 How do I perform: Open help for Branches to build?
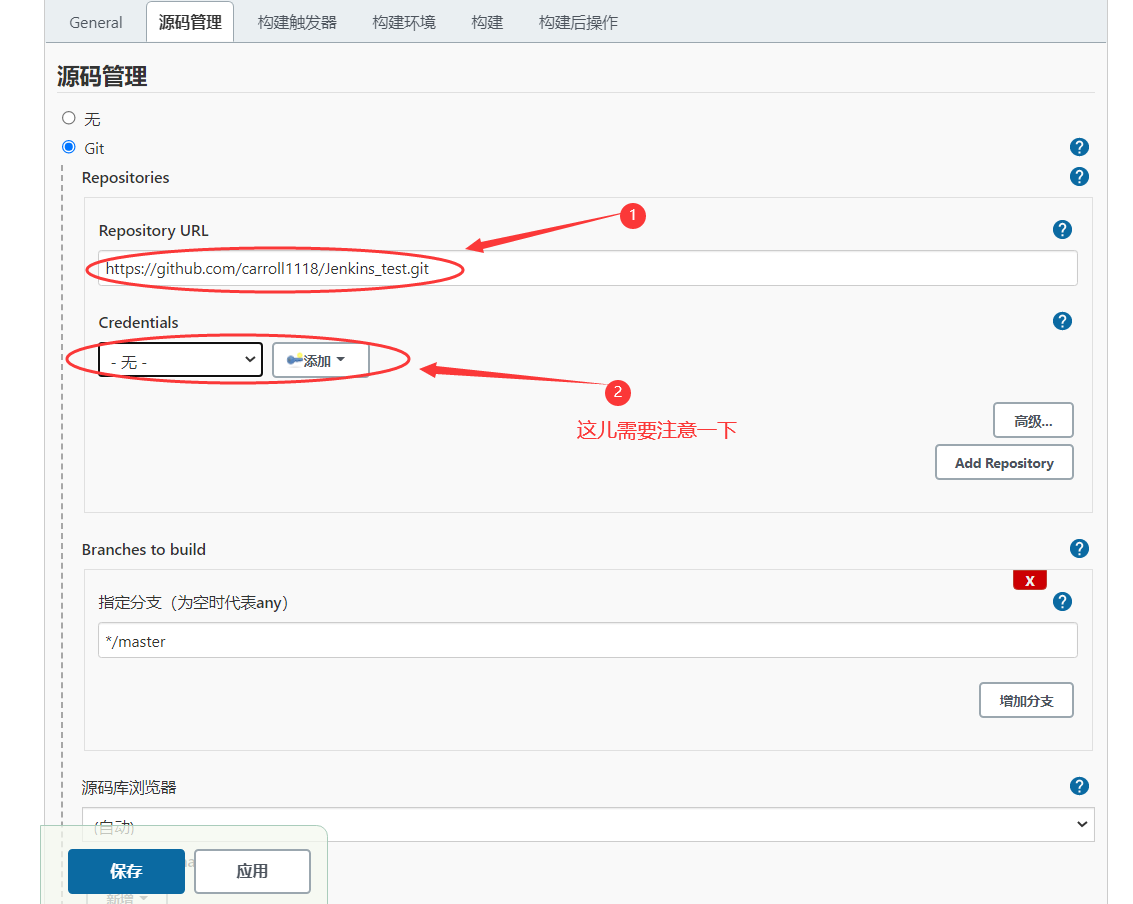pyautogui.click(x=1079, y=548)
